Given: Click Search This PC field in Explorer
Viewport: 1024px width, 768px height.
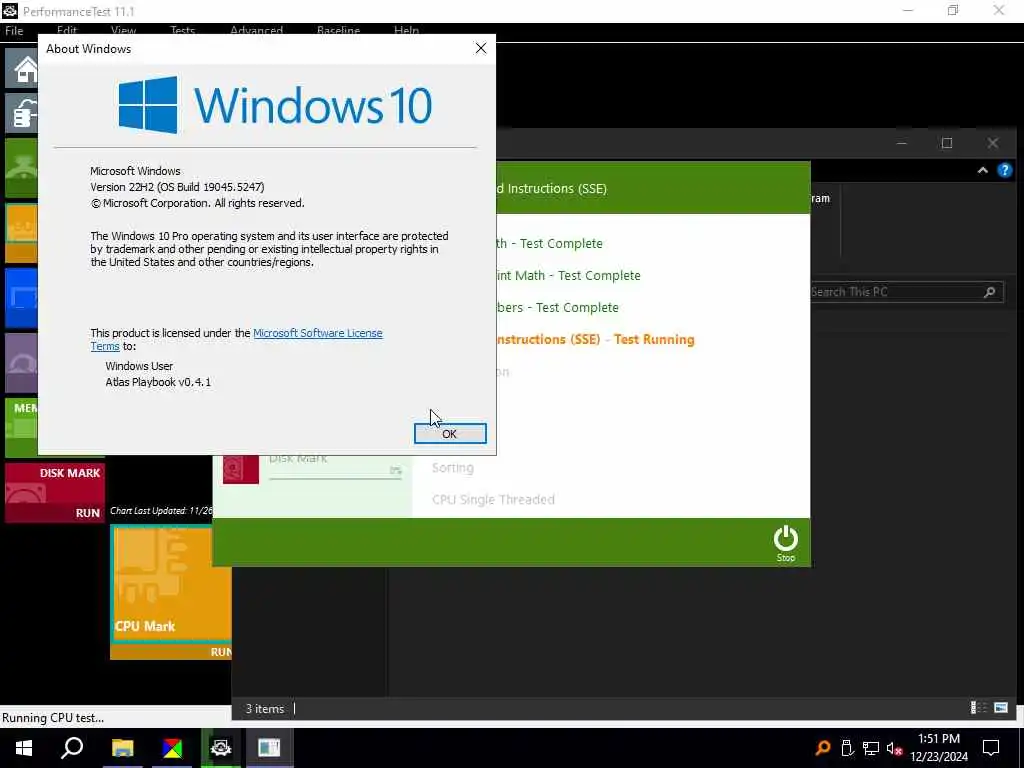Looking at the screenshot, I should click(x=906, y=292).
